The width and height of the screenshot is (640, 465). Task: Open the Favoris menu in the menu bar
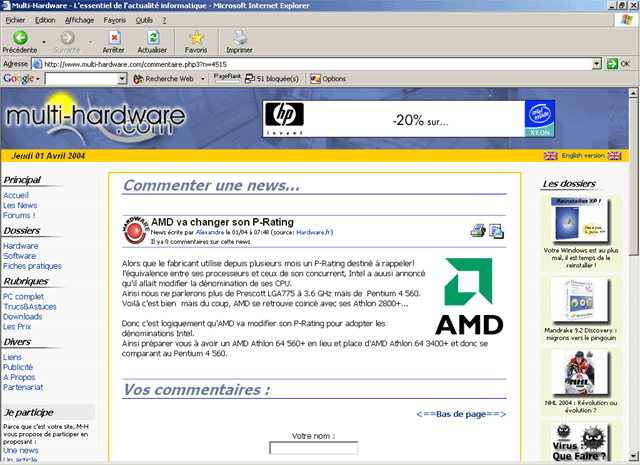115,20
